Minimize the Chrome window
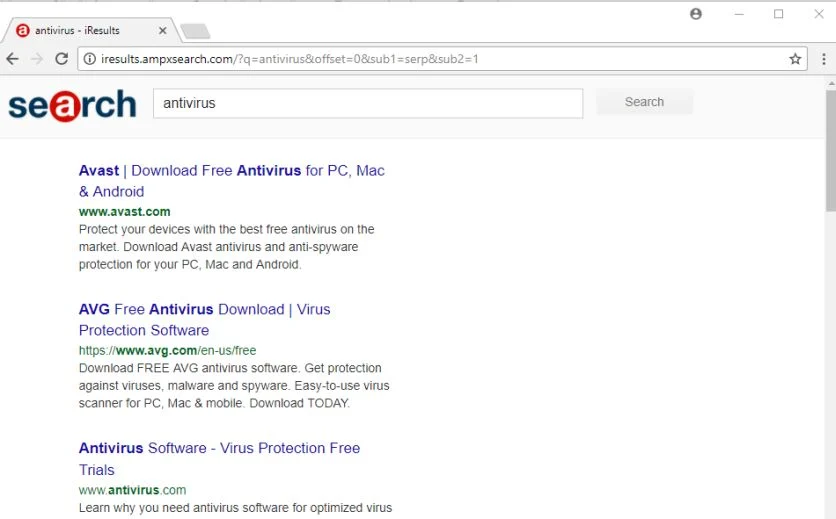This screenshot has width=836, height=519. pos(739,14)
